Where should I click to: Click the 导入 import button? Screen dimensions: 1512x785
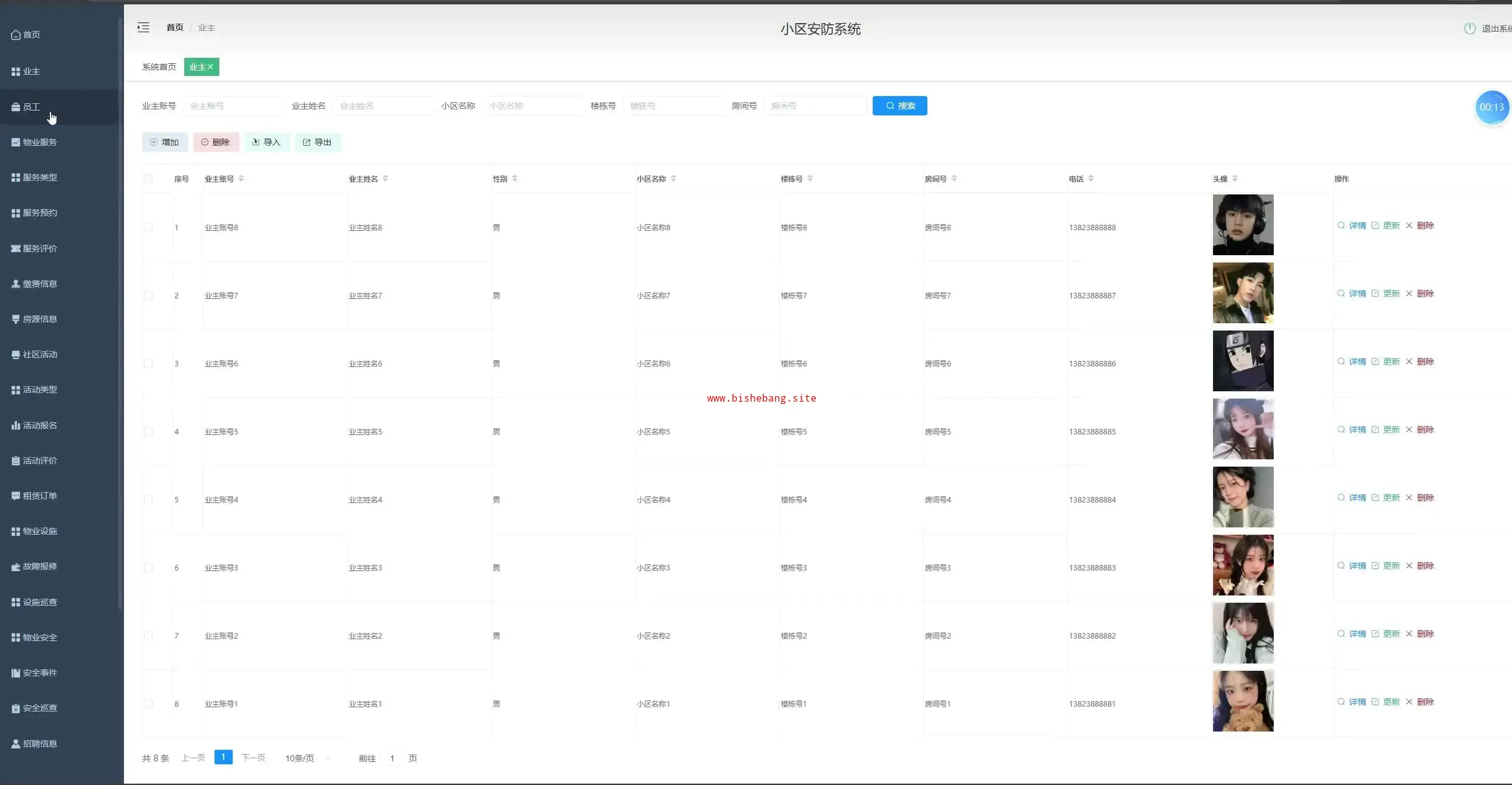pyautogui.click(x=266, y=142)
